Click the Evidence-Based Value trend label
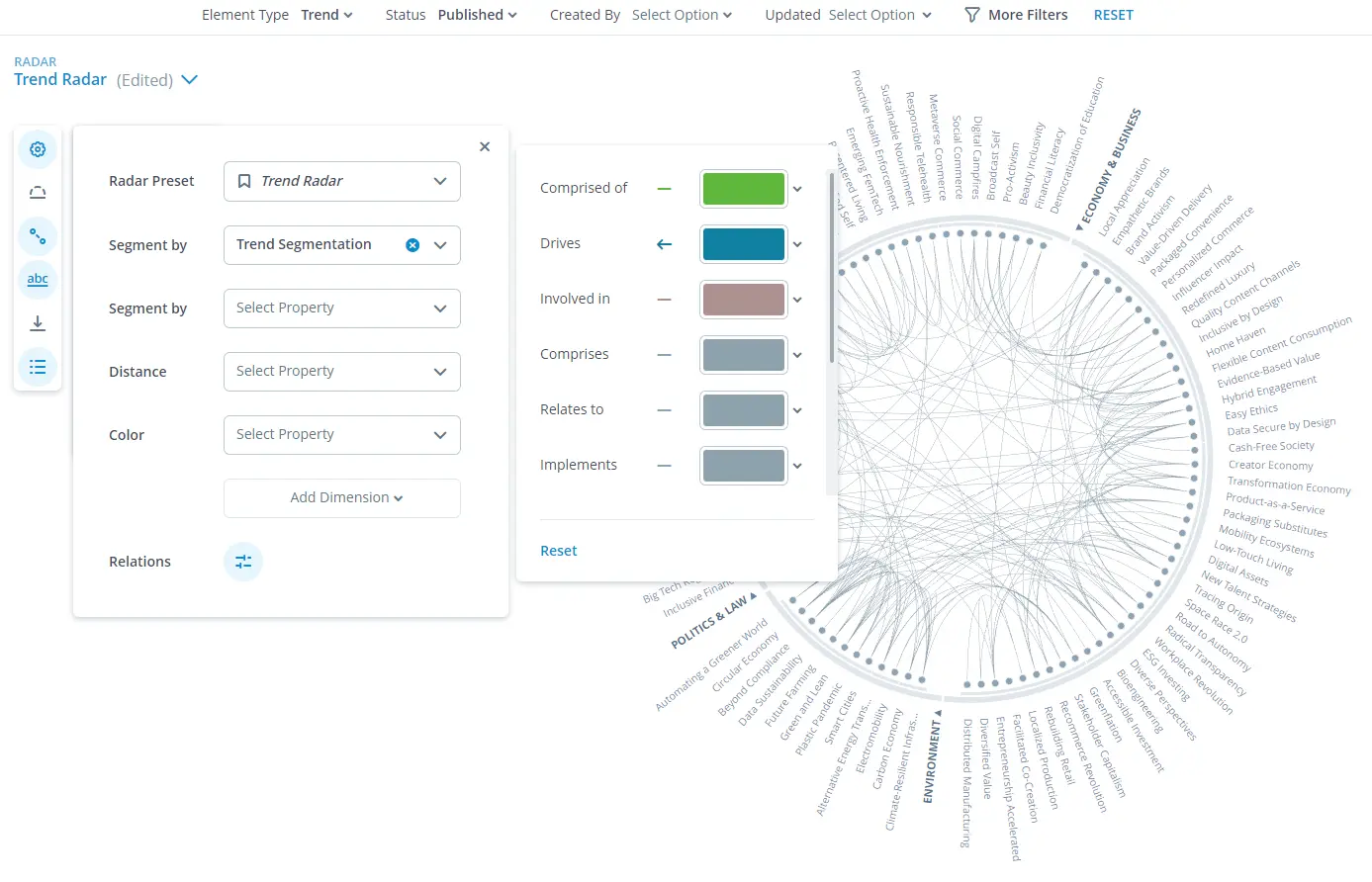Screen dimensions: 1372x882 (1268, 370)
